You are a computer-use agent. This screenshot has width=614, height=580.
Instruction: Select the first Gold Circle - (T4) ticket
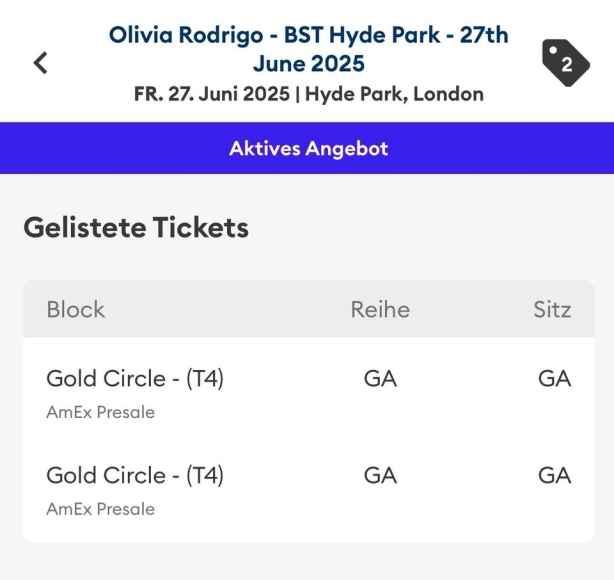(135, 379)
